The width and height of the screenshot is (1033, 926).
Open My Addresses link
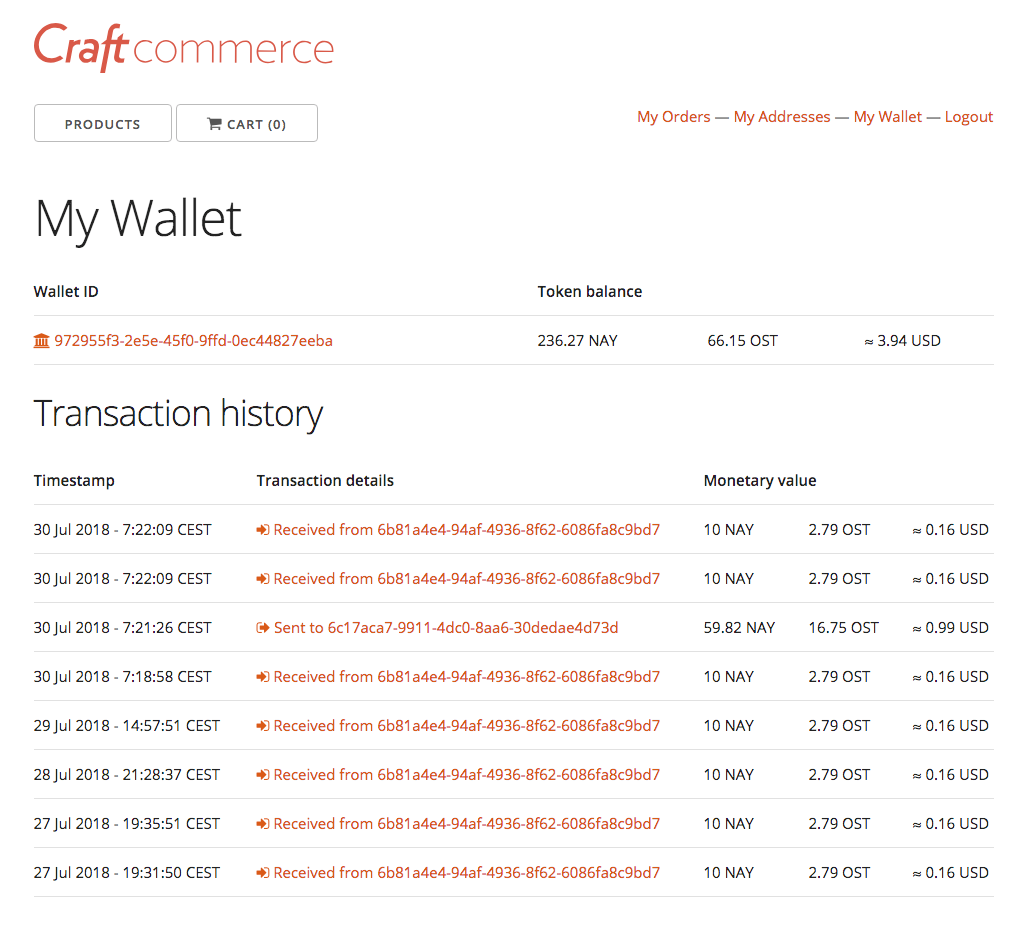point(782,117)
